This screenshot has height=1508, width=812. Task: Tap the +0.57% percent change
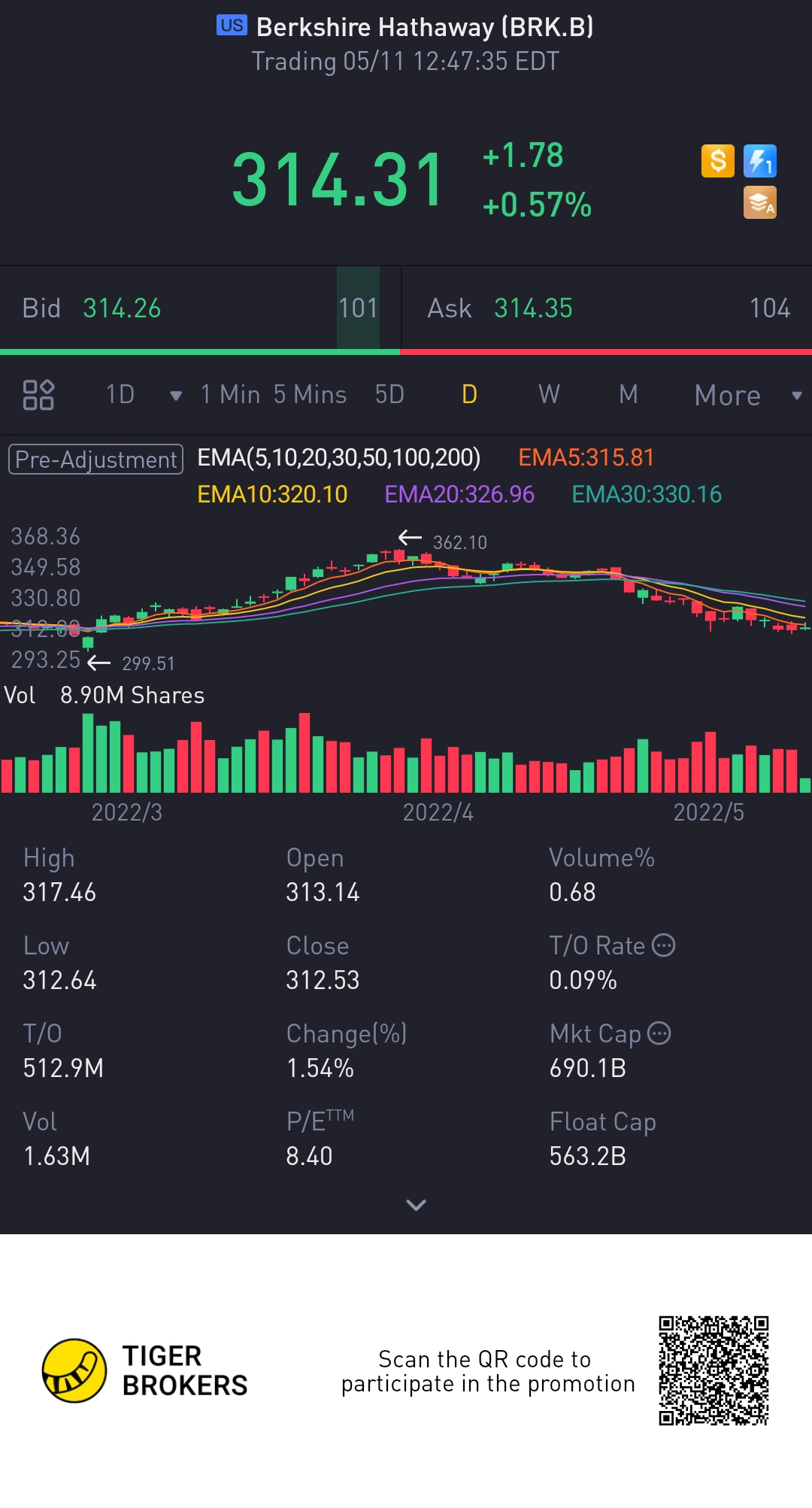tap(537, 205)
